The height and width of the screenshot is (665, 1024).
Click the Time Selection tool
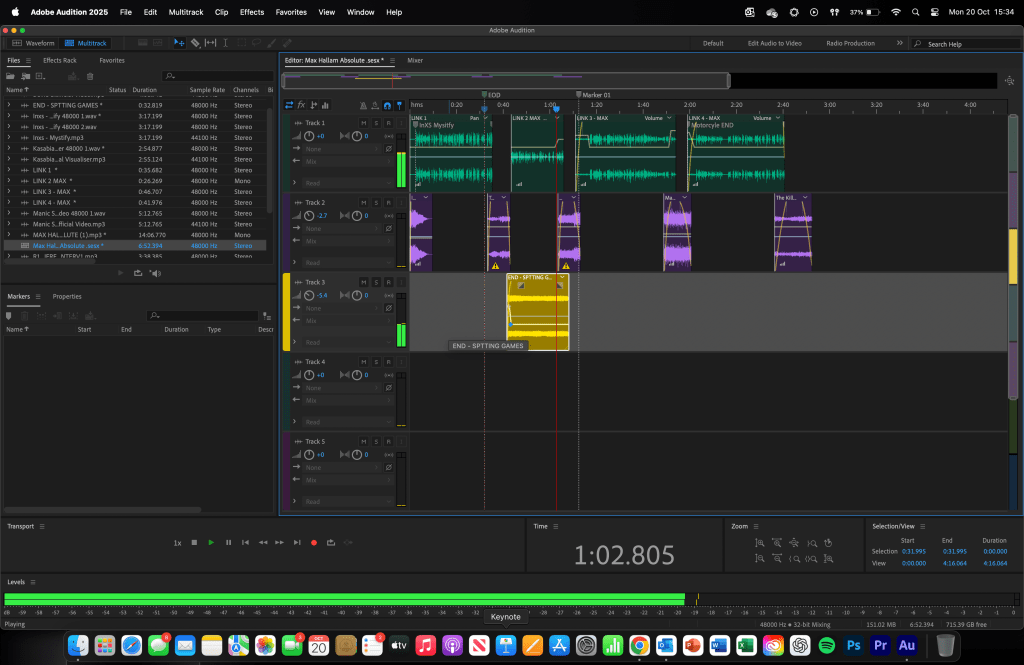[226, 43]
